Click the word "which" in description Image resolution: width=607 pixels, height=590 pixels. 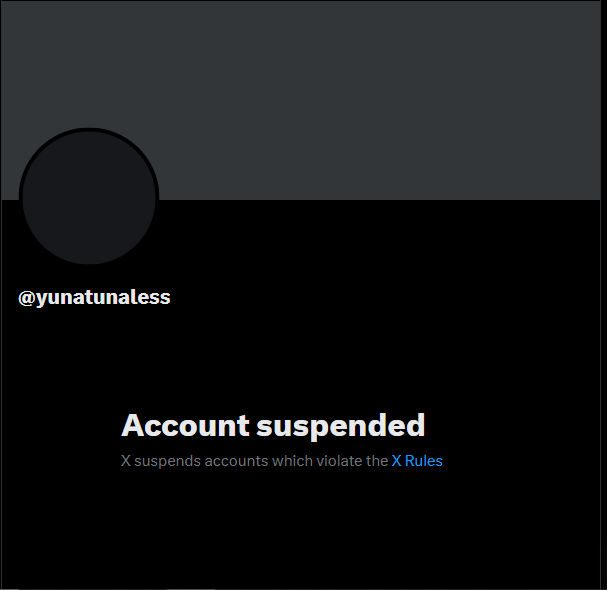[x=292, y=461]
